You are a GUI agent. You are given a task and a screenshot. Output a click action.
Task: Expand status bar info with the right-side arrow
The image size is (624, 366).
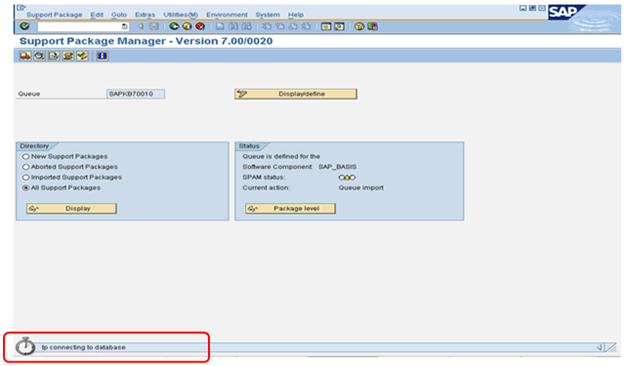[x=599, y=347]
